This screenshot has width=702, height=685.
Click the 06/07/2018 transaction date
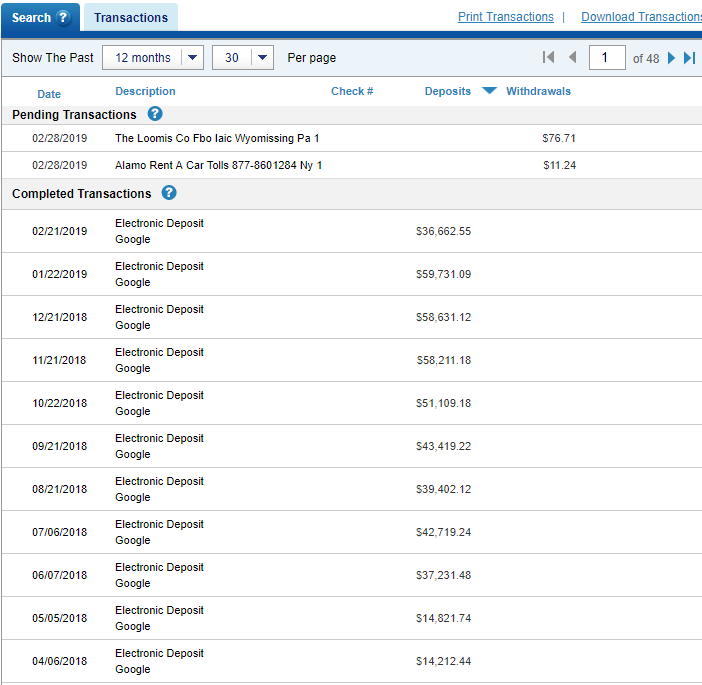tap(60, 575)
